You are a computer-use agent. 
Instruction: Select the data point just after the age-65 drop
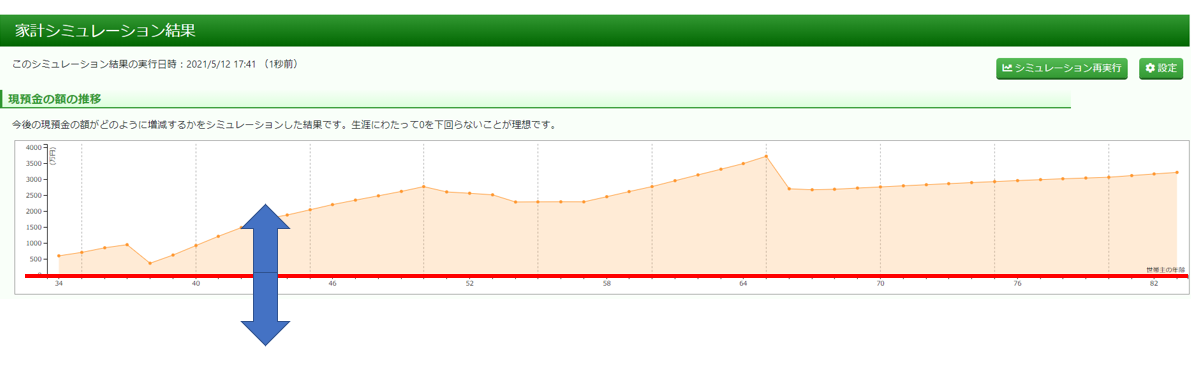789,188
